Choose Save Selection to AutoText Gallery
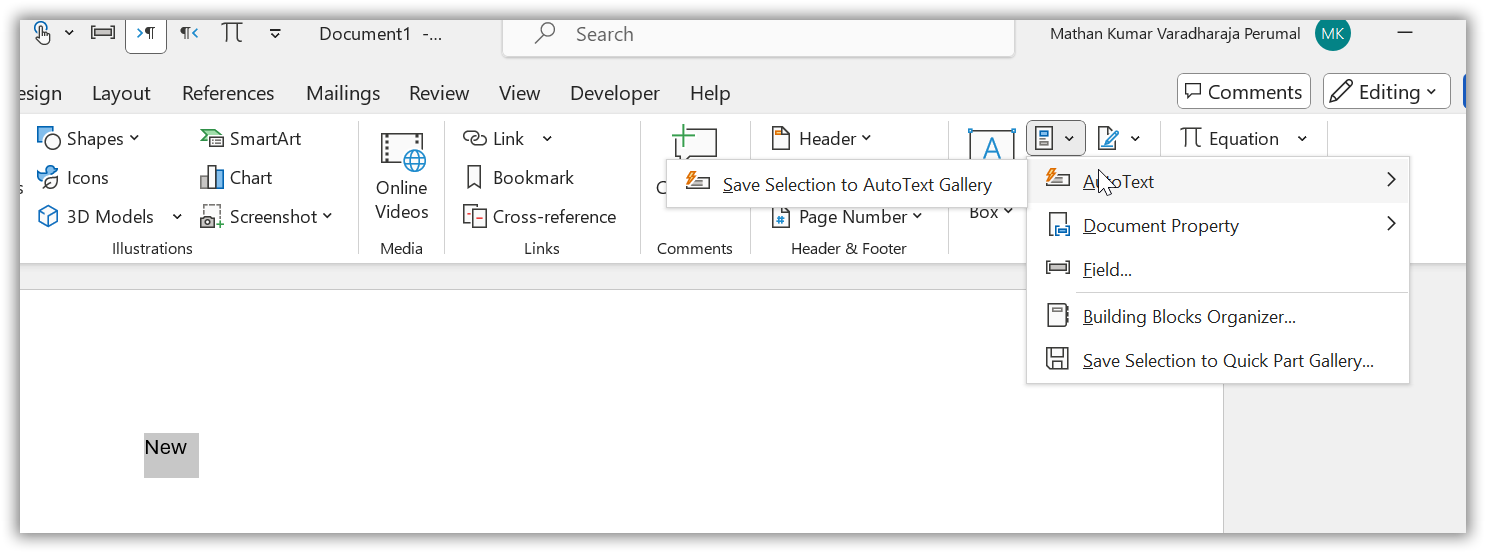The width and height of the screenshot is (1486, 553). coord(856,185)
